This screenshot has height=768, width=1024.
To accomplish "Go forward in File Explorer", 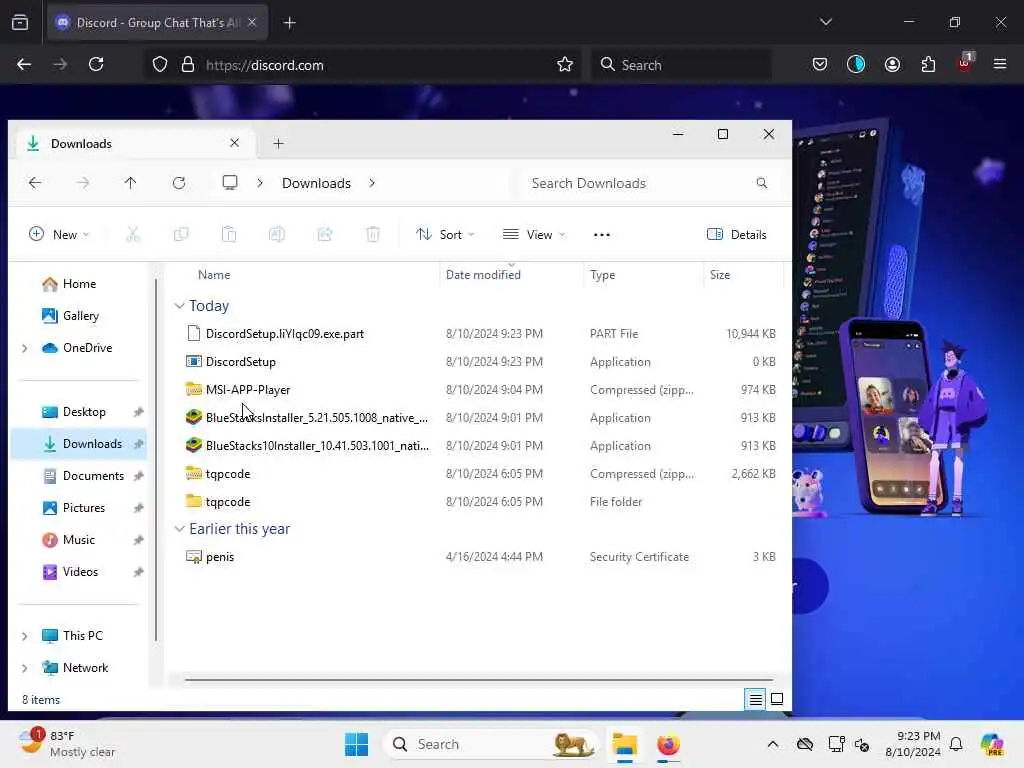I will [83, 183].
